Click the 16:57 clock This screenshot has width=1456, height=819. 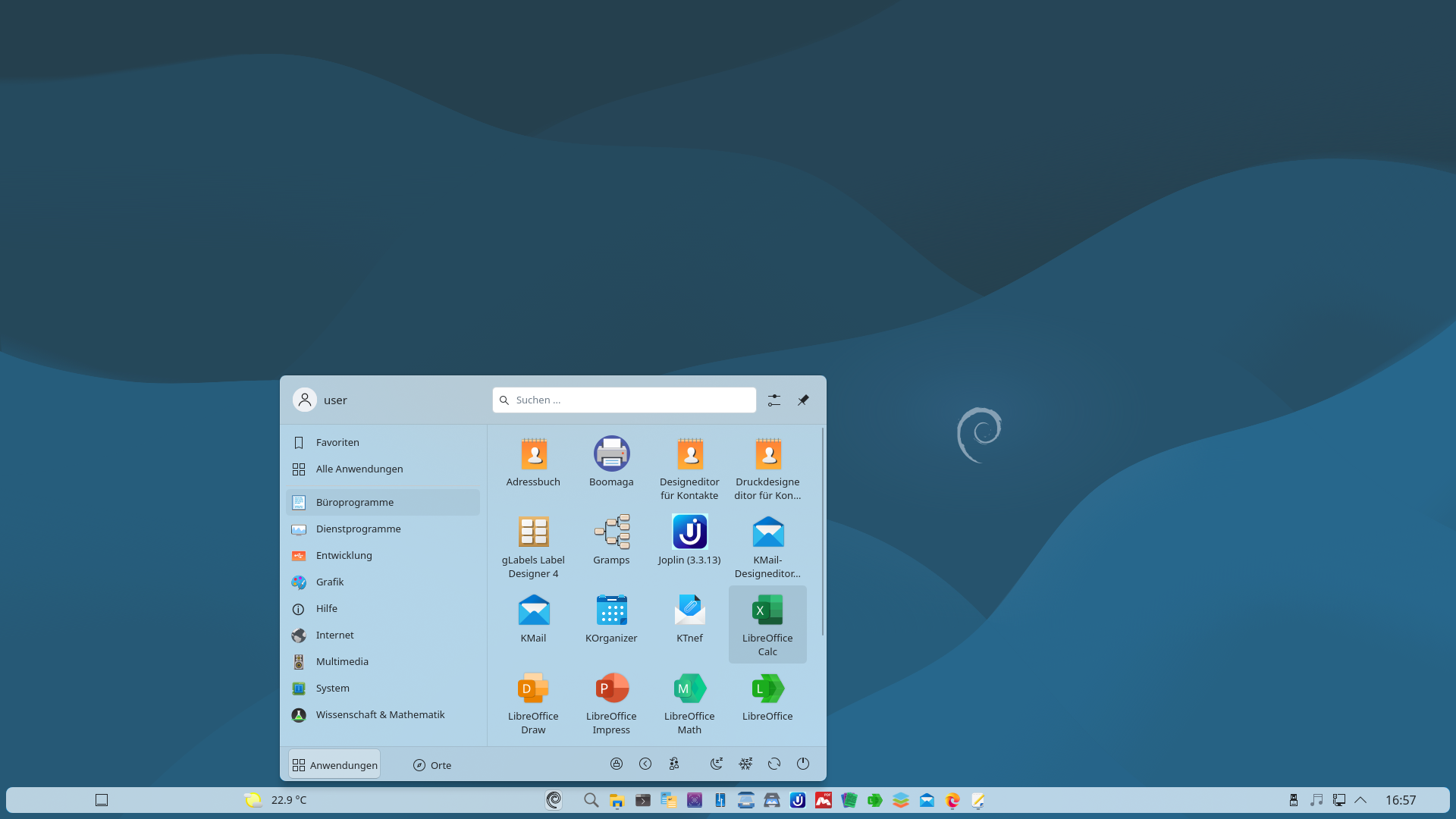(1401, 799)
